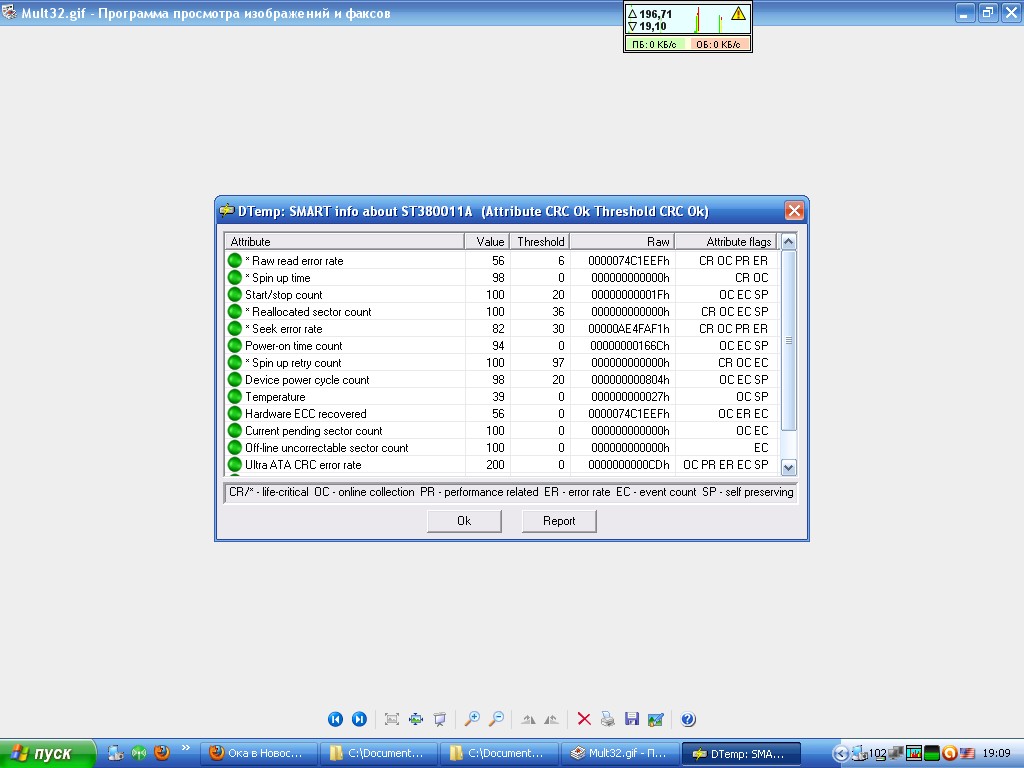Click DTemp lightning icon in dialog title
1024x768 pixels.
tap(227, 210)
